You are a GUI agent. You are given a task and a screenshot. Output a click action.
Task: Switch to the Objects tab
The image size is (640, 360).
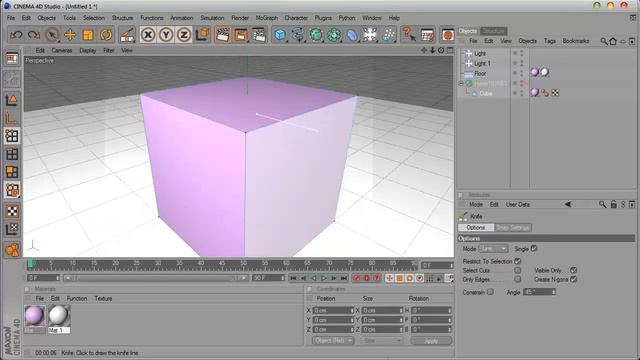click(468, 31)
